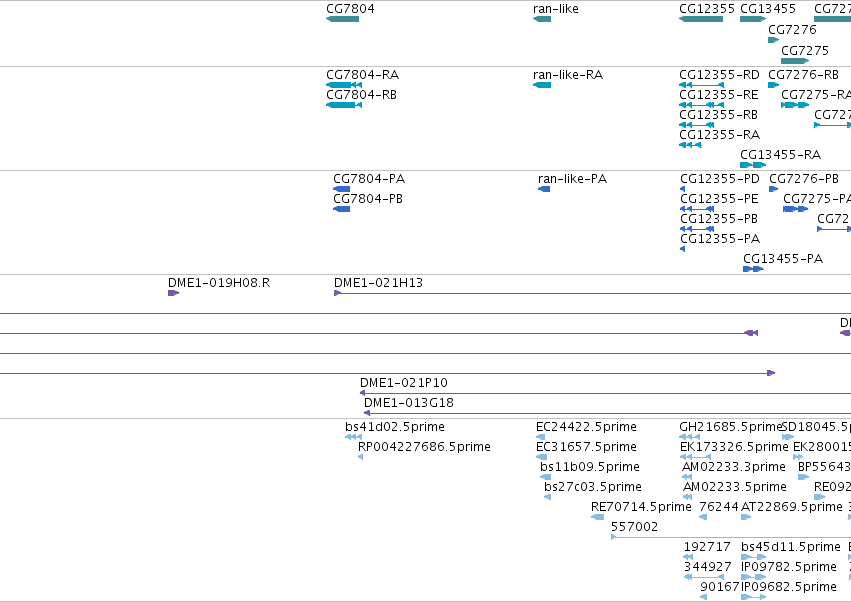Select protein CG12355-PA
851x602 pixels.
click(720, 239)
